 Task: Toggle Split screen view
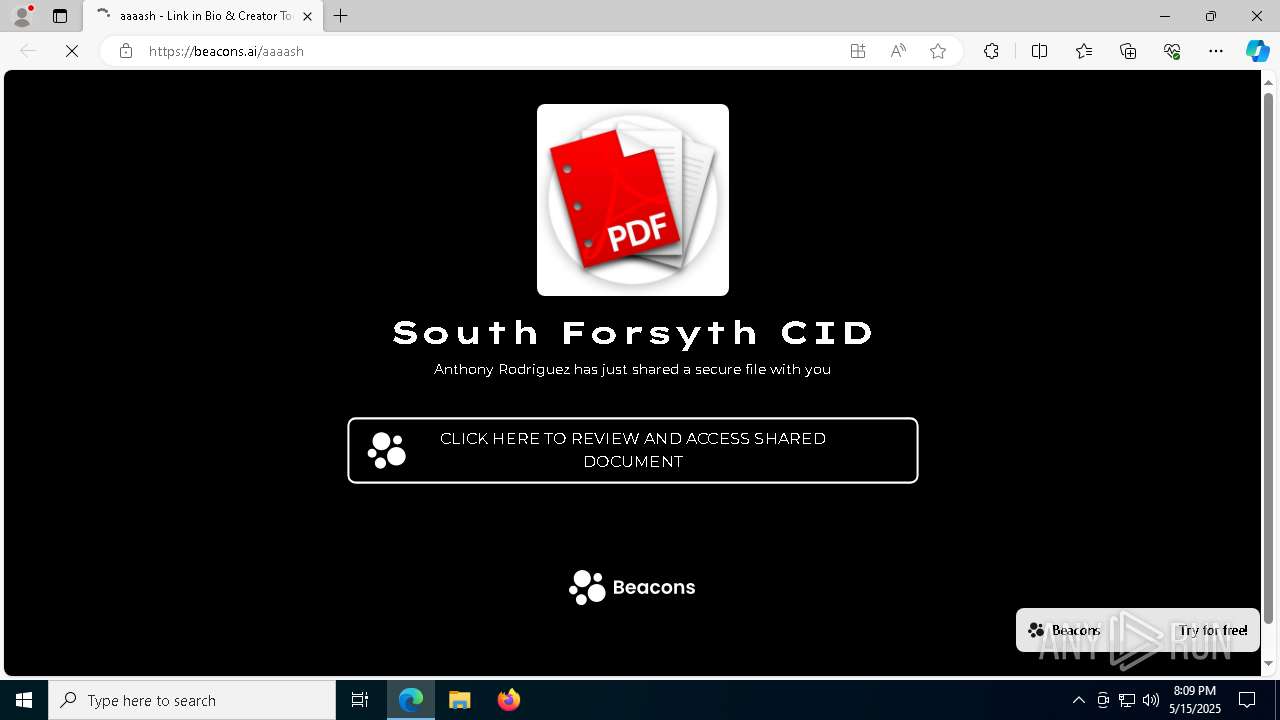pos(1039,51)
